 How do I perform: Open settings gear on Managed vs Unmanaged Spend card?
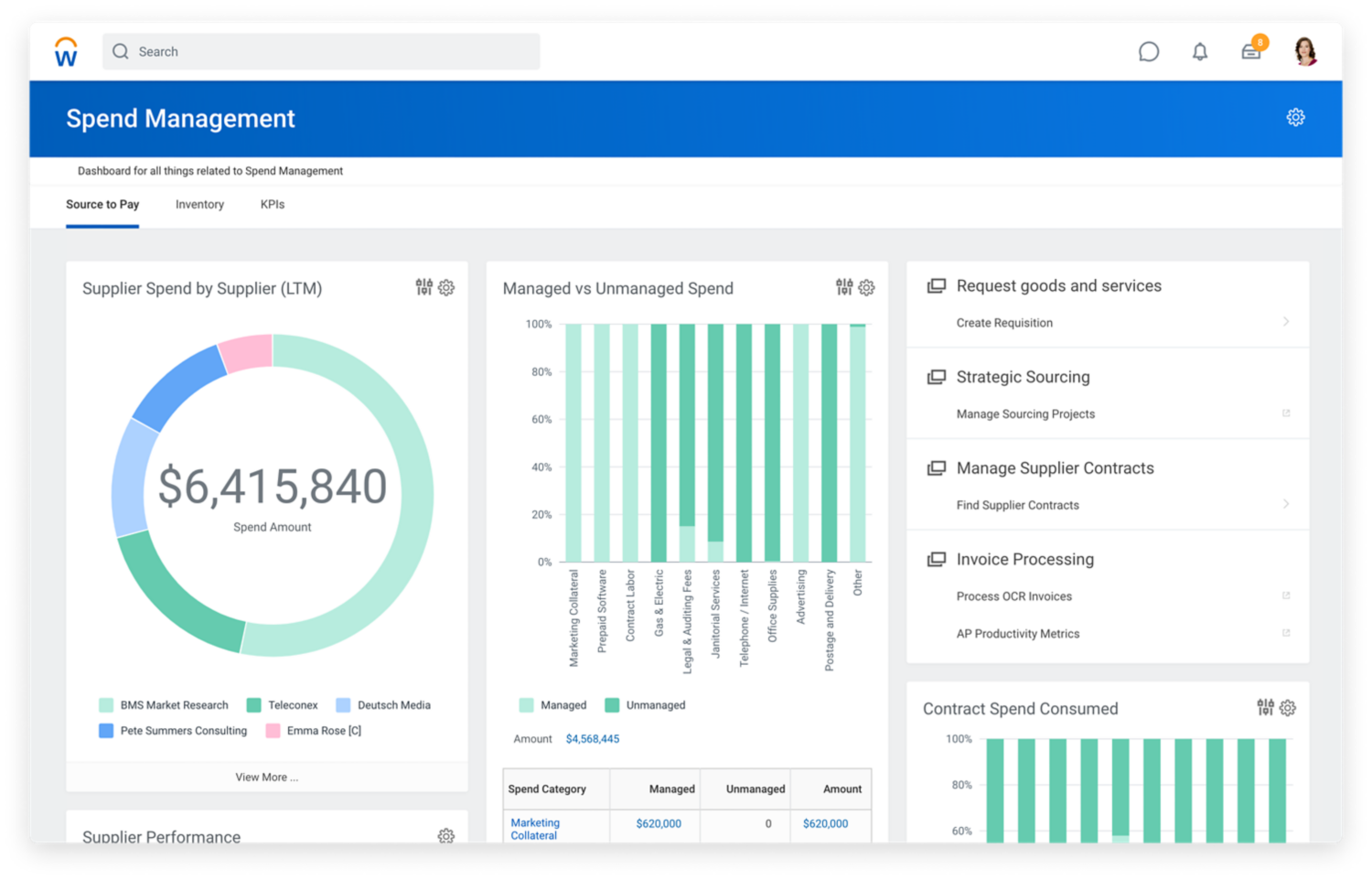point(866,287)
